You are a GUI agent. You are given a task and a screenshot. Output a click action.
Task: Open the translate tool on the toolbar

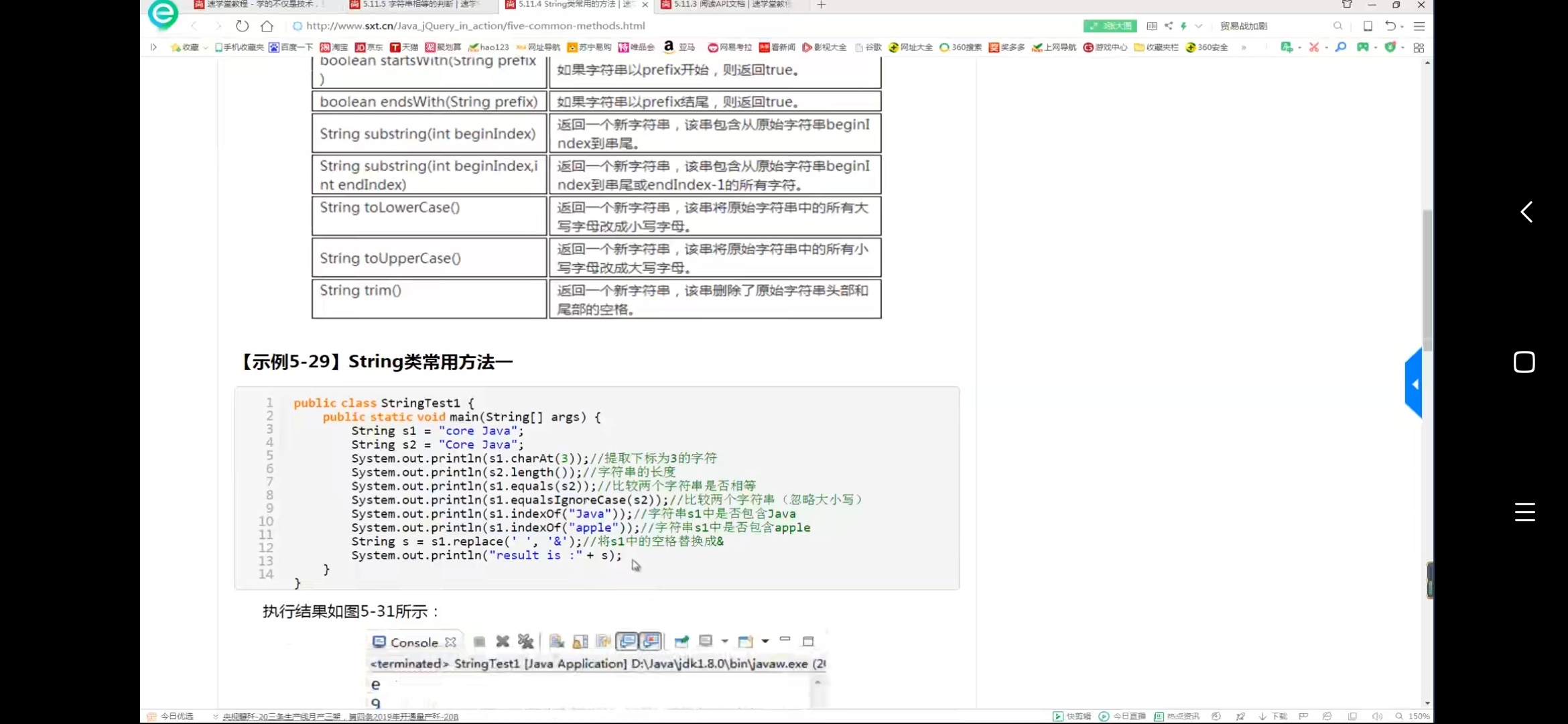pos(1288,47)
